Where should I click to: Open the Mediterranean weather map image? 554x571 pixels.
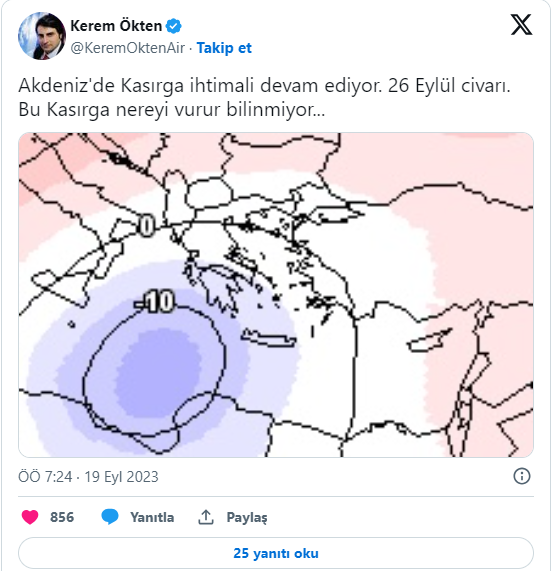click(276, 295)
